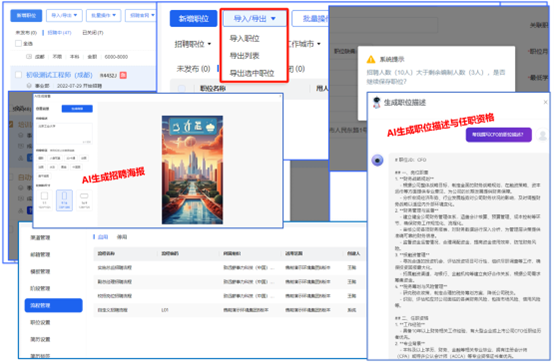Screen dimensions: 554x362
Task: Switch to the 招聘中 (47) tab
Action: coord(59,32)
